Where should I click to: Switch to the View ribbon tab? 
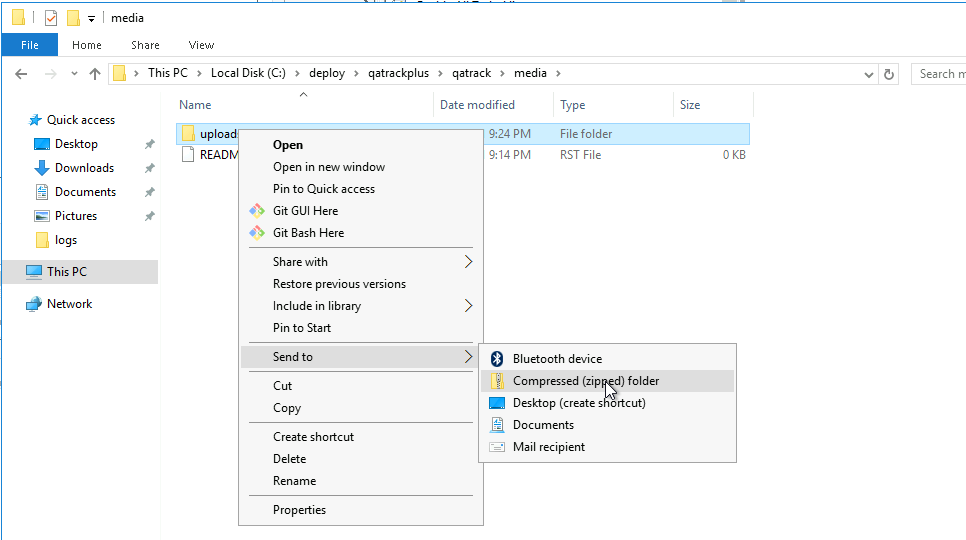coord(201,45)
